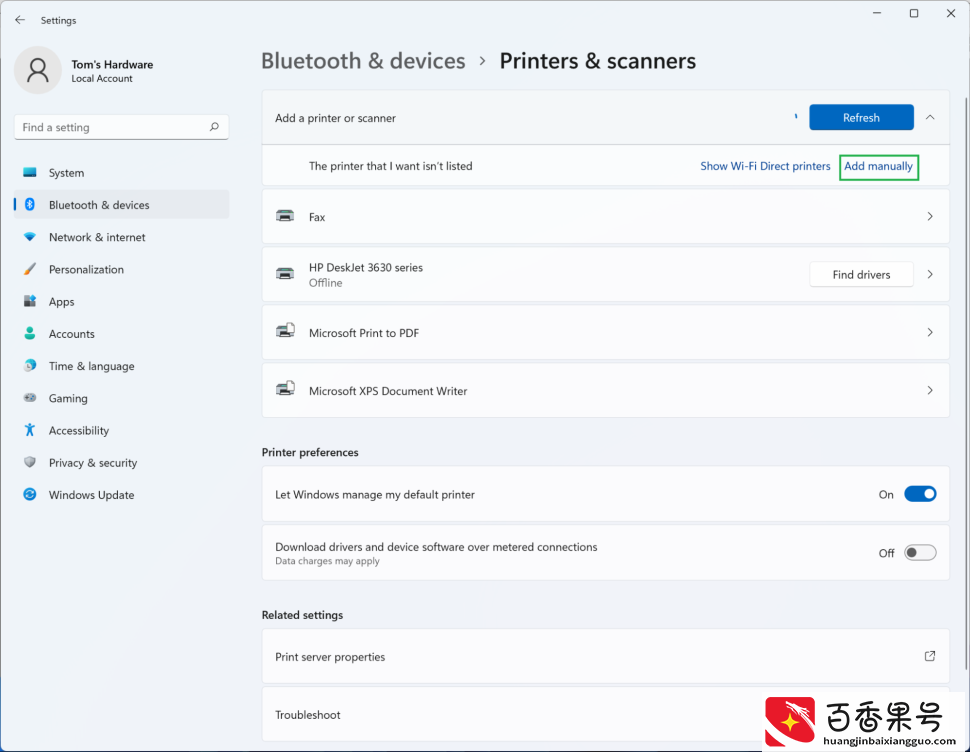The height and width of the screenshot is (752, 970).
Task: Click the Accounts person icon
Action: pos(30,333)
